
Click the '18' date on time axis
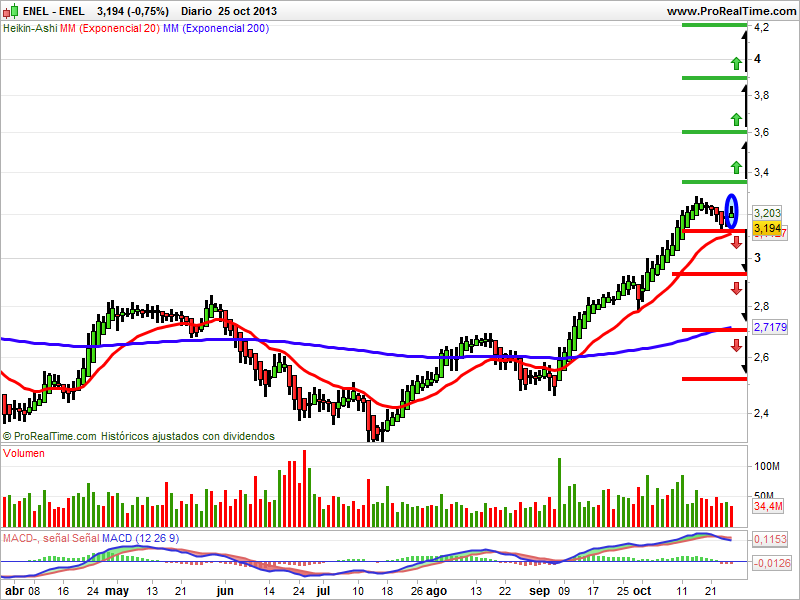click(387, 591)
